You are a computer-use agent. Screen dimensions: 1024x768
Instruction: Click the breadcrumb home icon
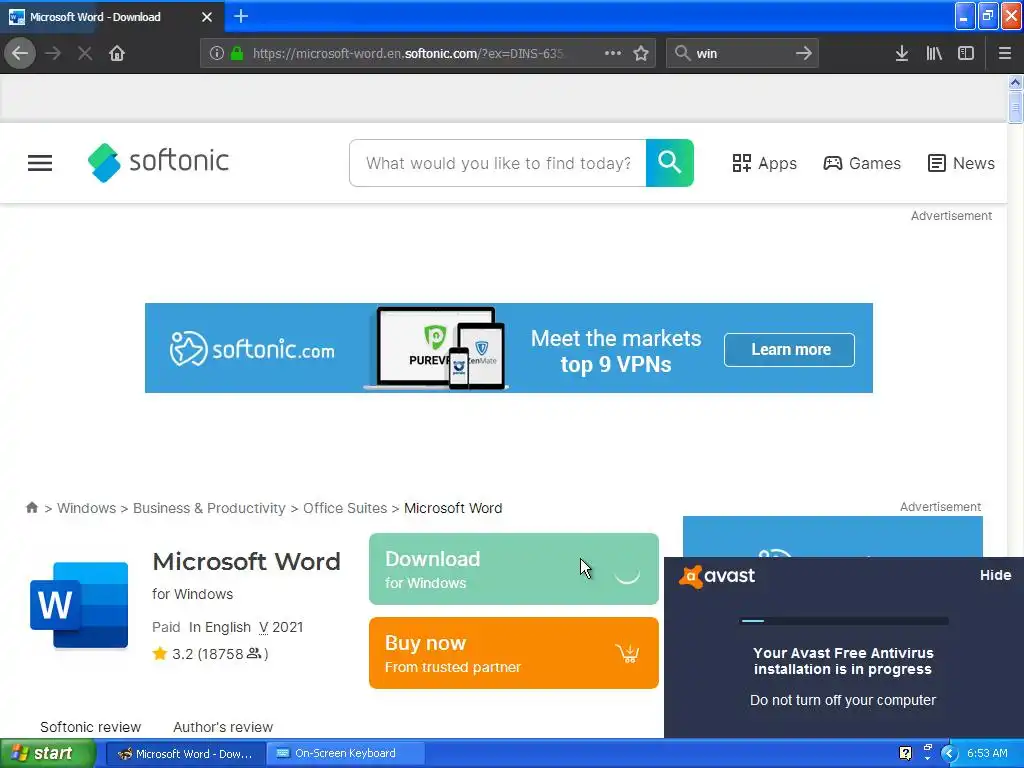pyautogui.click(x=31, y=507)
